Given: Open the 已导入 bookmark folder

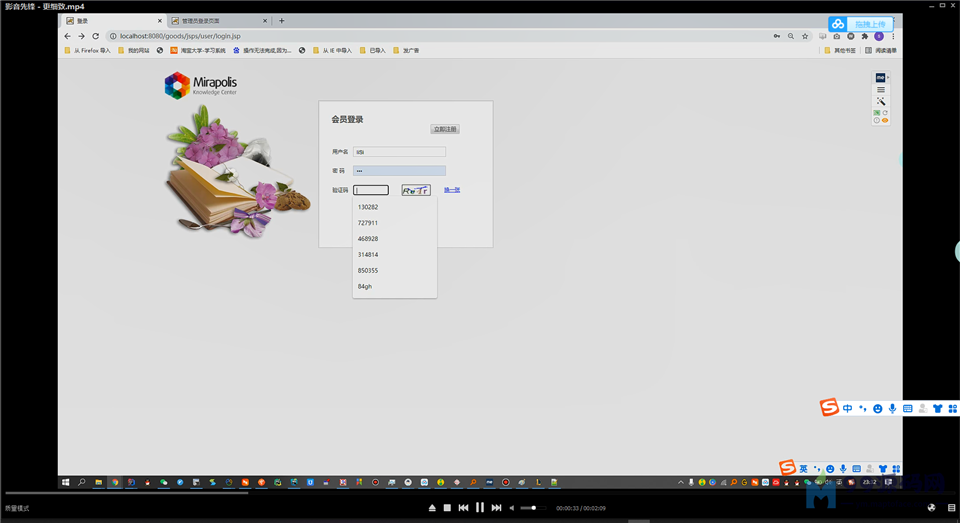Looking at the screenshot, I should 373,51.
